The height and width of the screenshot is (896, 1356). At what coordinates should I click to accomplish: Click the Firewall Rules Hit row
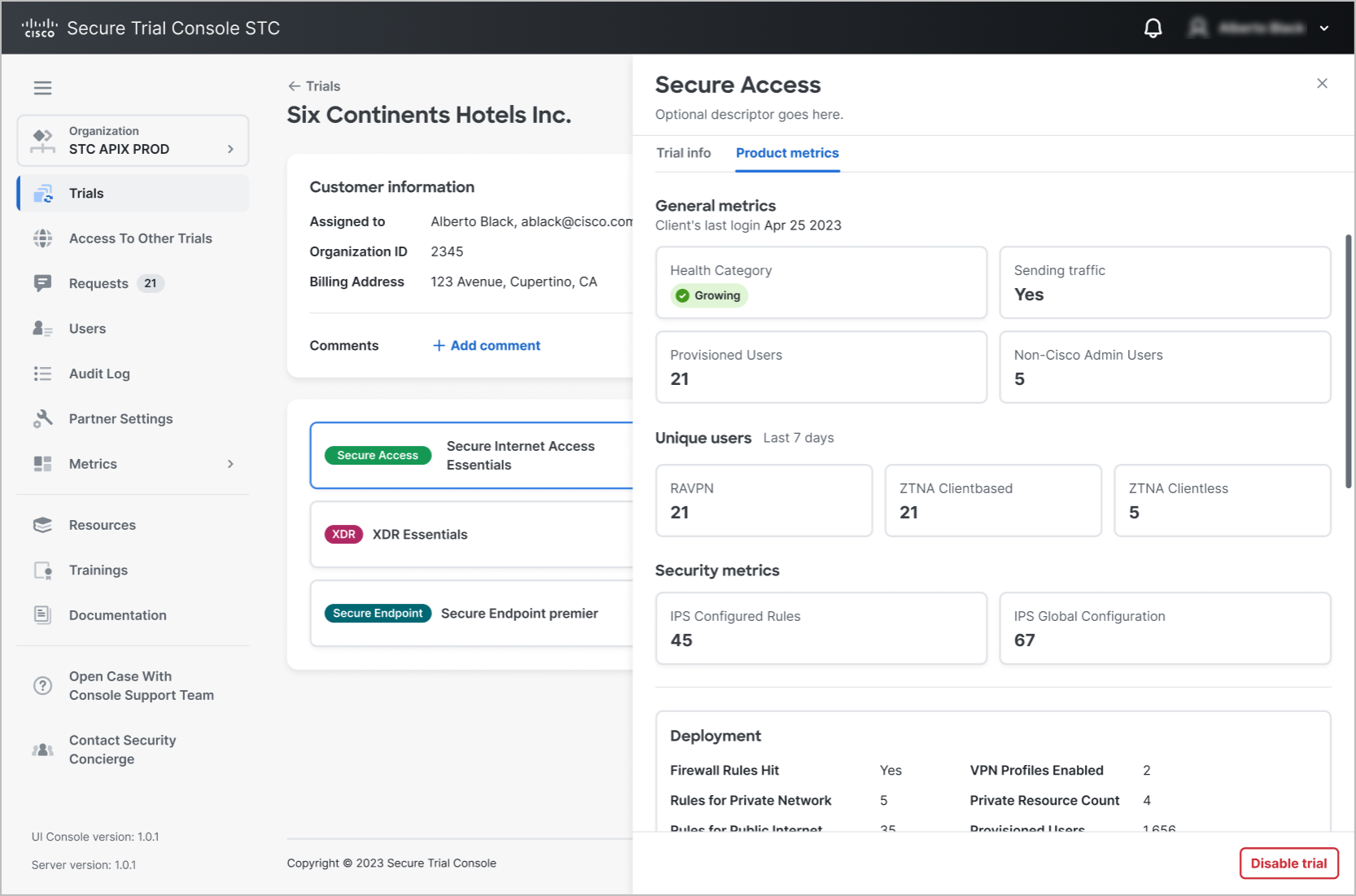tap(785, 771)
